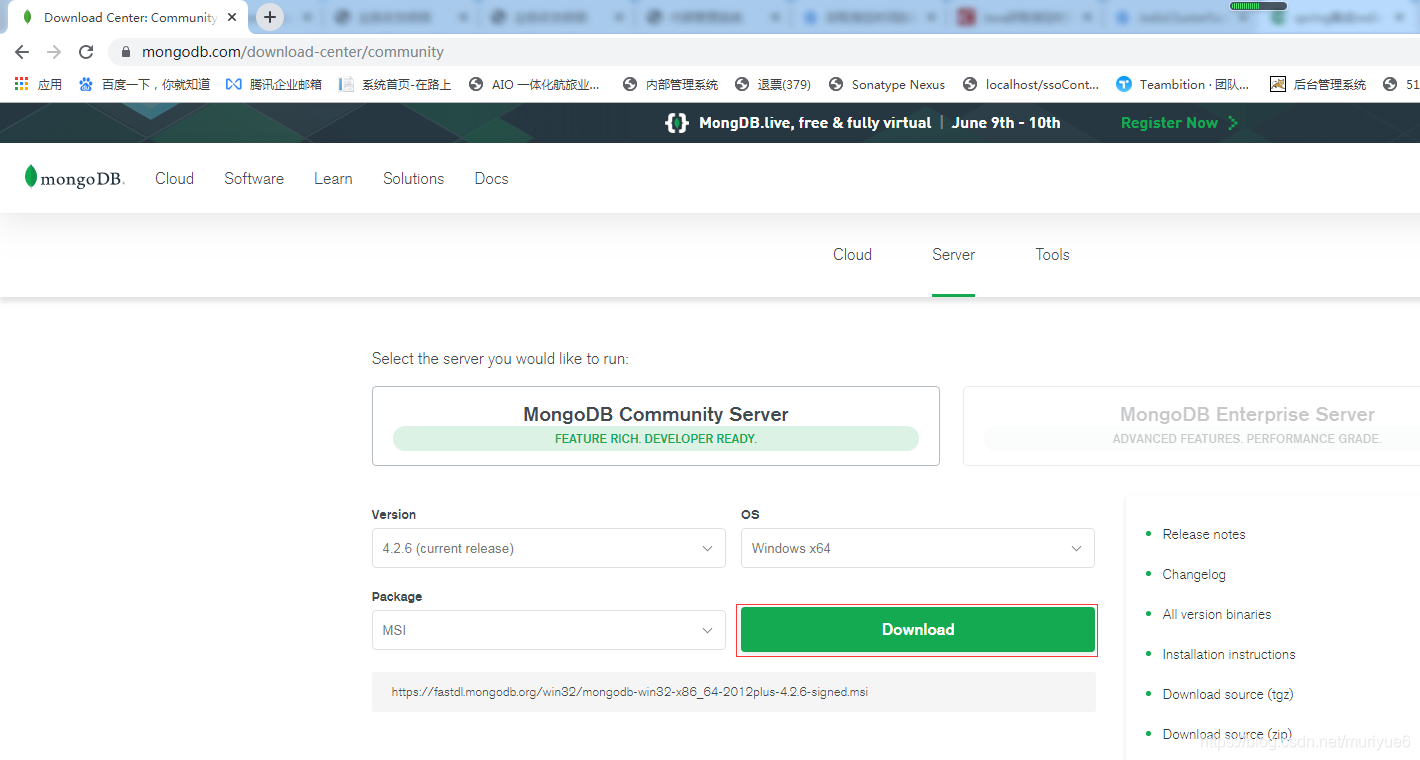Image resolution: width=1420 pixels, height=760 pixels.
Task: Open the Version dropdown showing 4.2.6
Action: tap(548, 548)
